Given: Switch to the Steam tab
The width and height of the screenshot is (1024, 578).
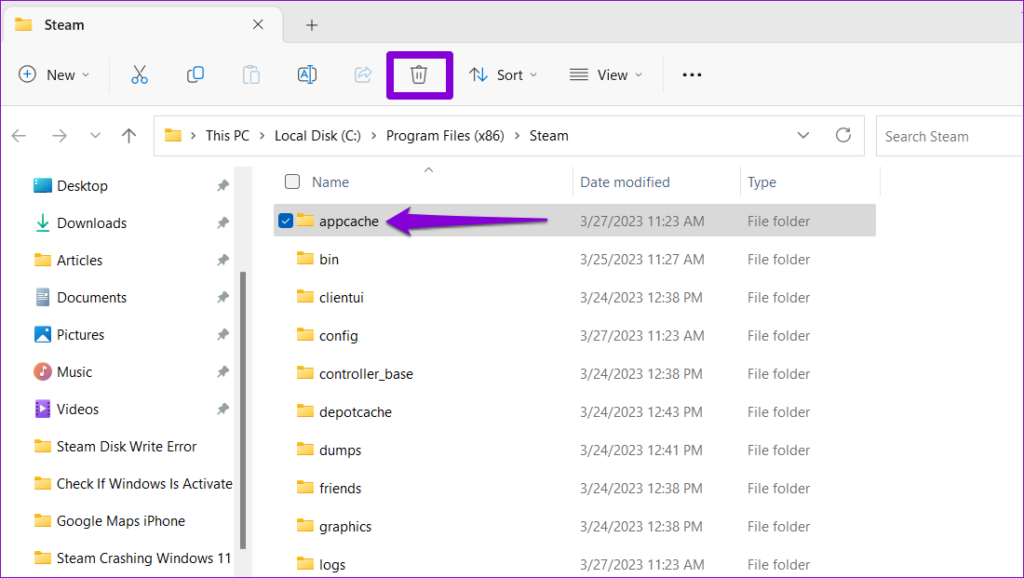Looking at the screenshot, I should point(62,24).
